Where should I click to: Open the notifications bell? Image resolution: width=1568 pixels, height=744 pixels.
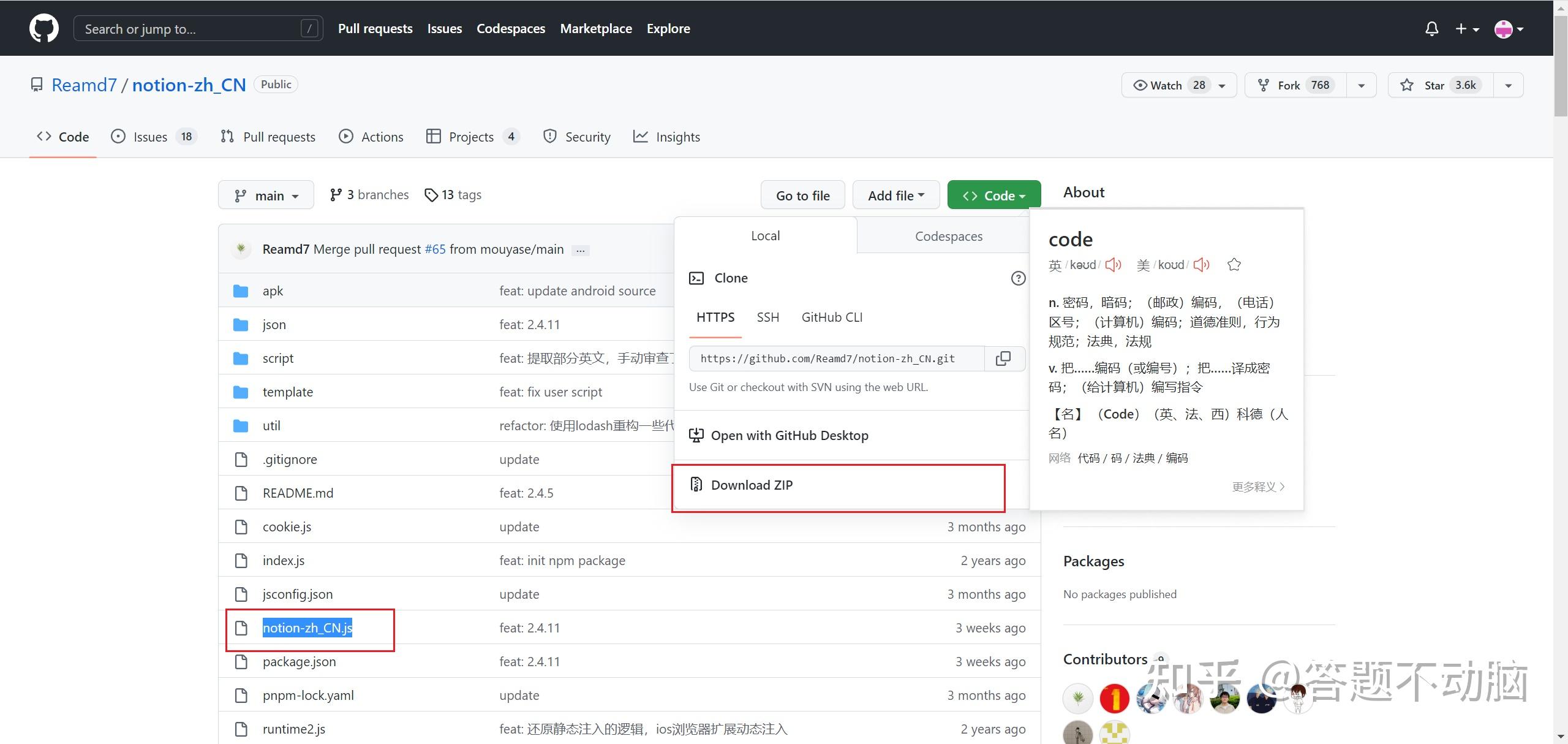(1431, 28)
